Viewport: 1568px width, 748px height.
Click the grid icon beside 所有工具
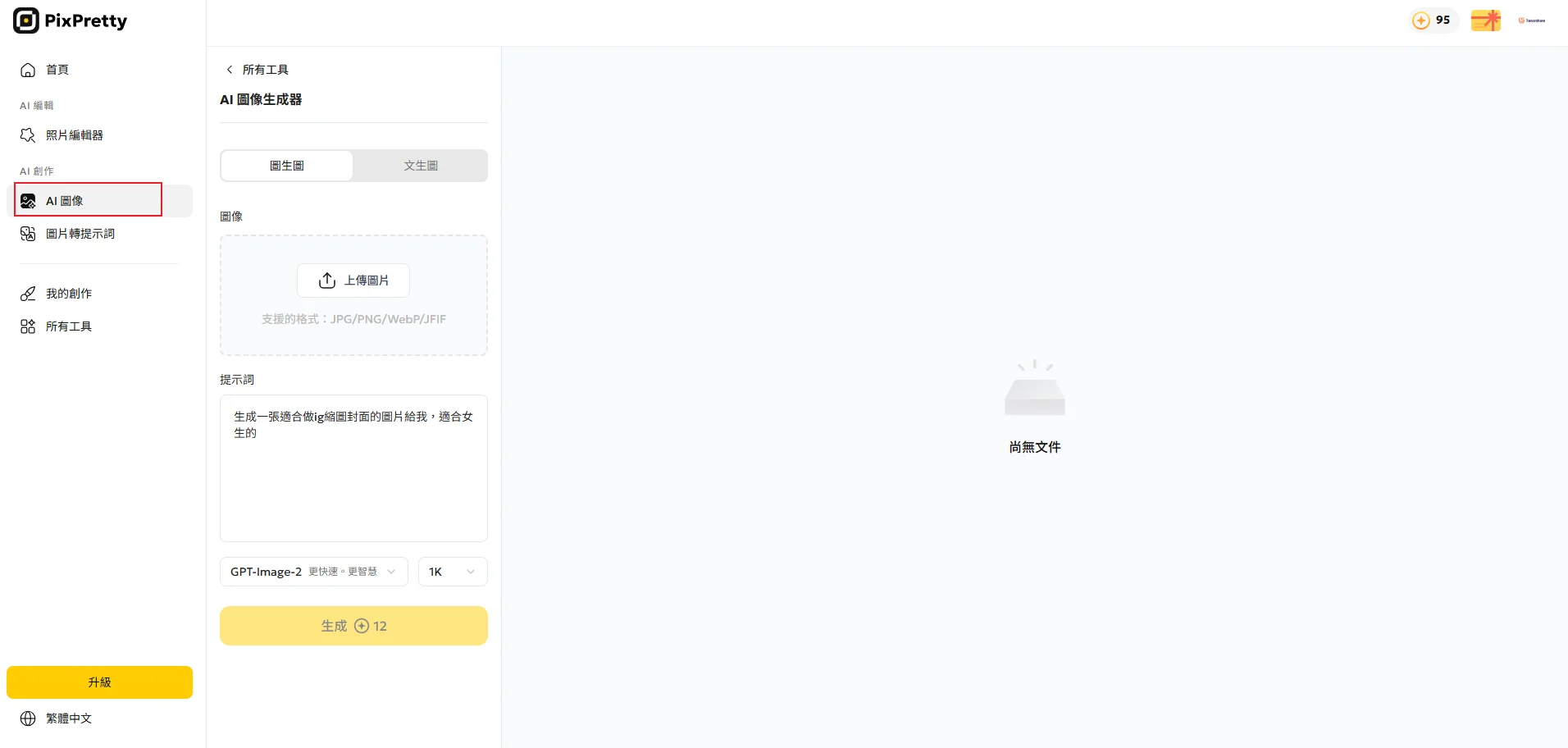(28, 326)
